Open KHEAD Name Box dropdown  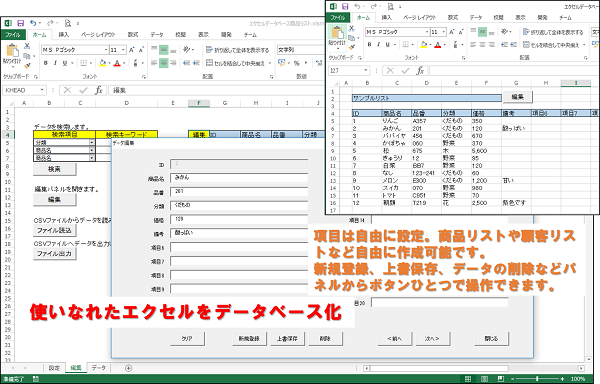tap(42, 90)
